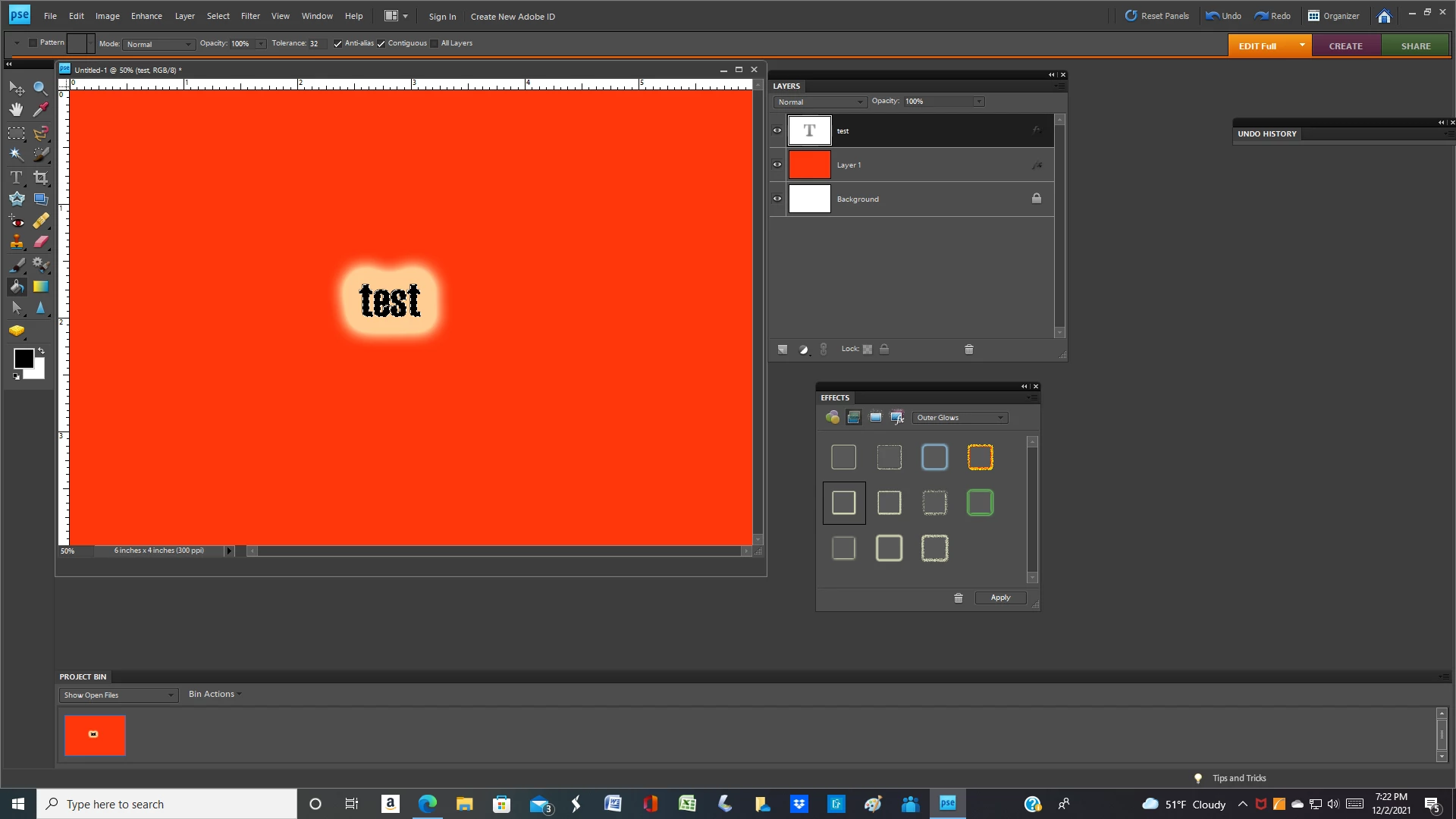Click the black foreground color swatch
Screen dimensions: 1456x819
[x=23, y=359]
